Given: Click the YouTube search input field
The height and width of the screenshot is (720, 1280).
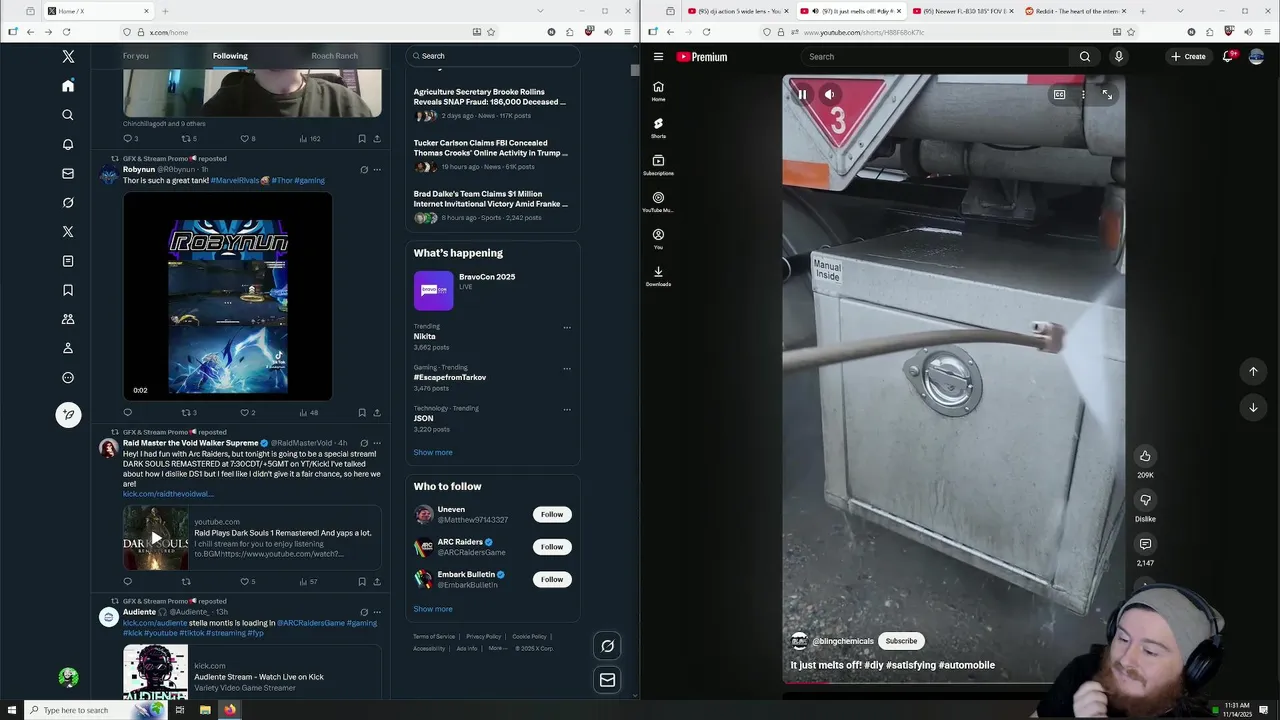Looking at the screenshot, I should point(935,57).
